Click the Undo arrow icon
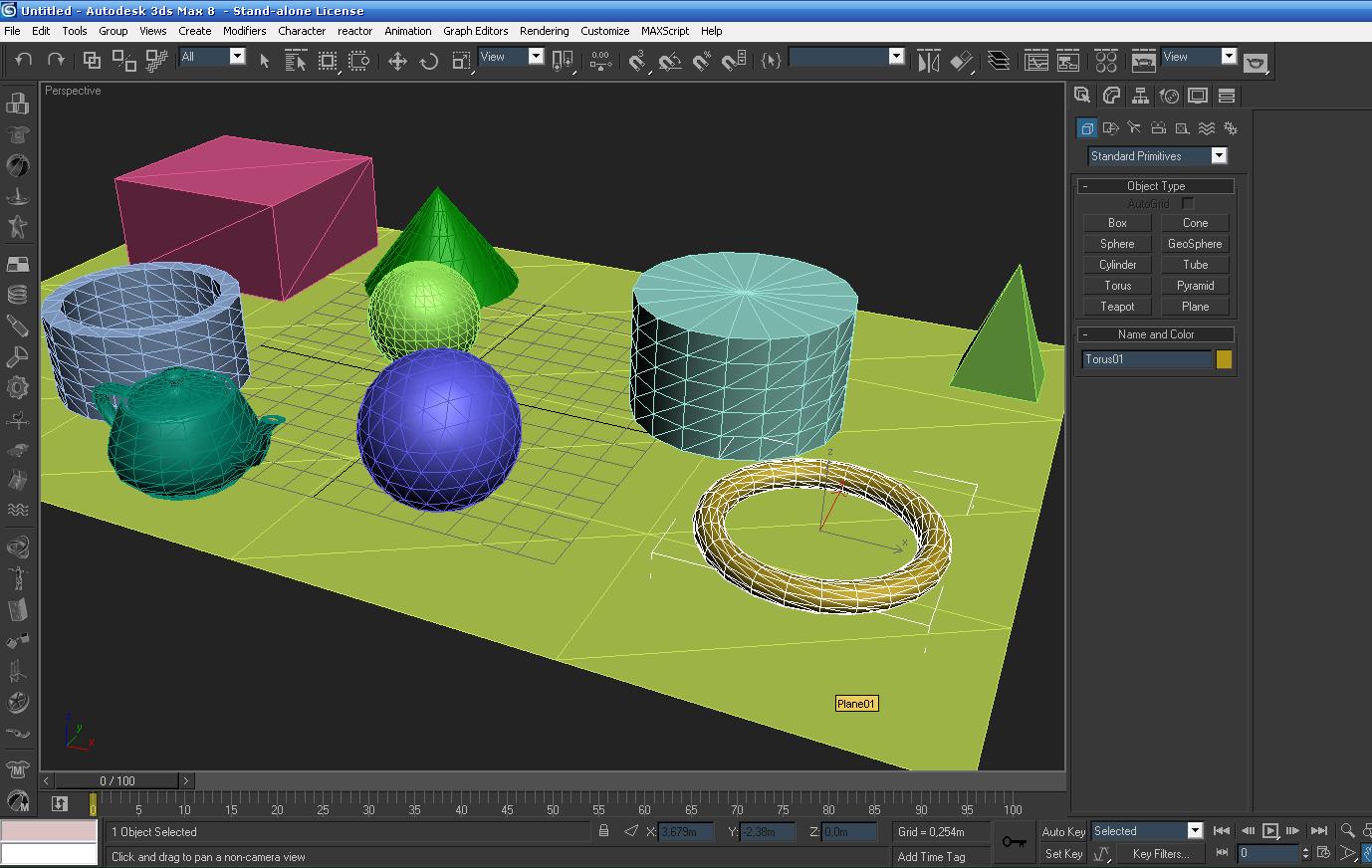Screen dimensions: 1372x868 pos(24,60)
